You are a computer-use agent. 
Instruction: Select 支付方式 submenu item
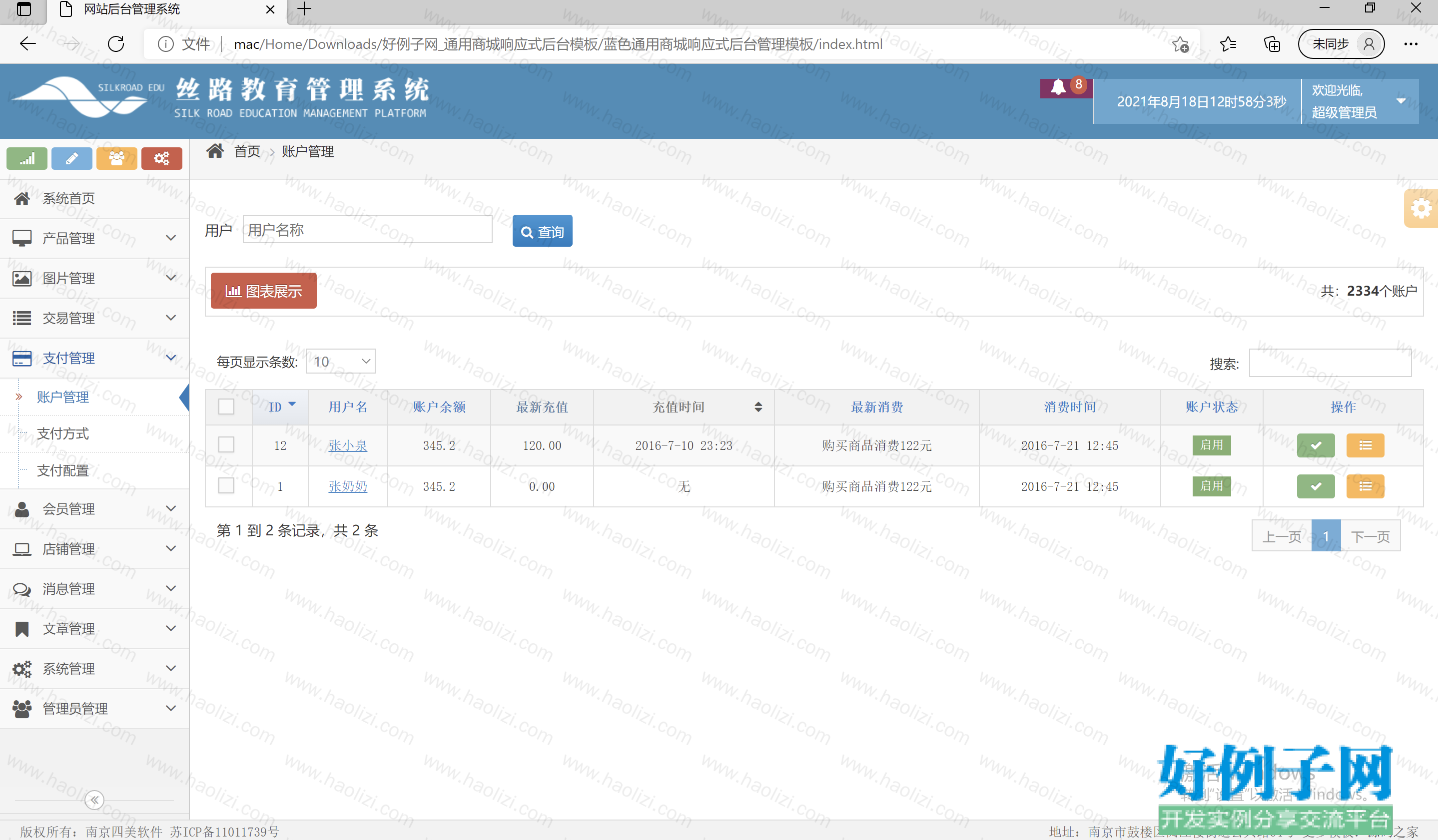coord(95,434)
